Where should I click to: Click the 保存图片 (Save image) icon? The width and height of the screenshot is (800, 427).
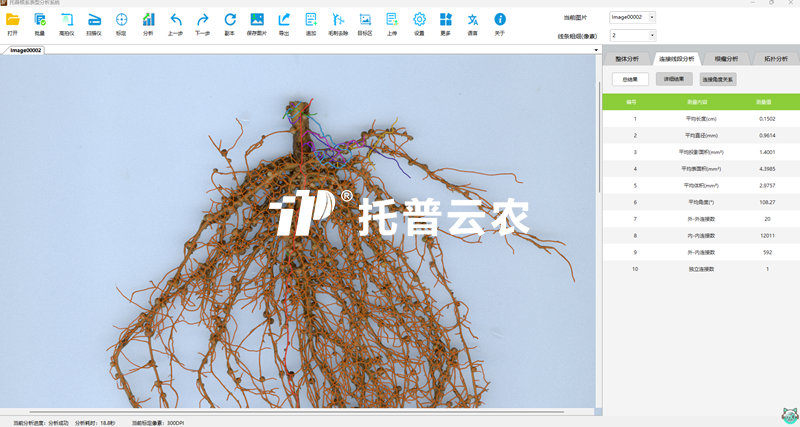point(257,20)
